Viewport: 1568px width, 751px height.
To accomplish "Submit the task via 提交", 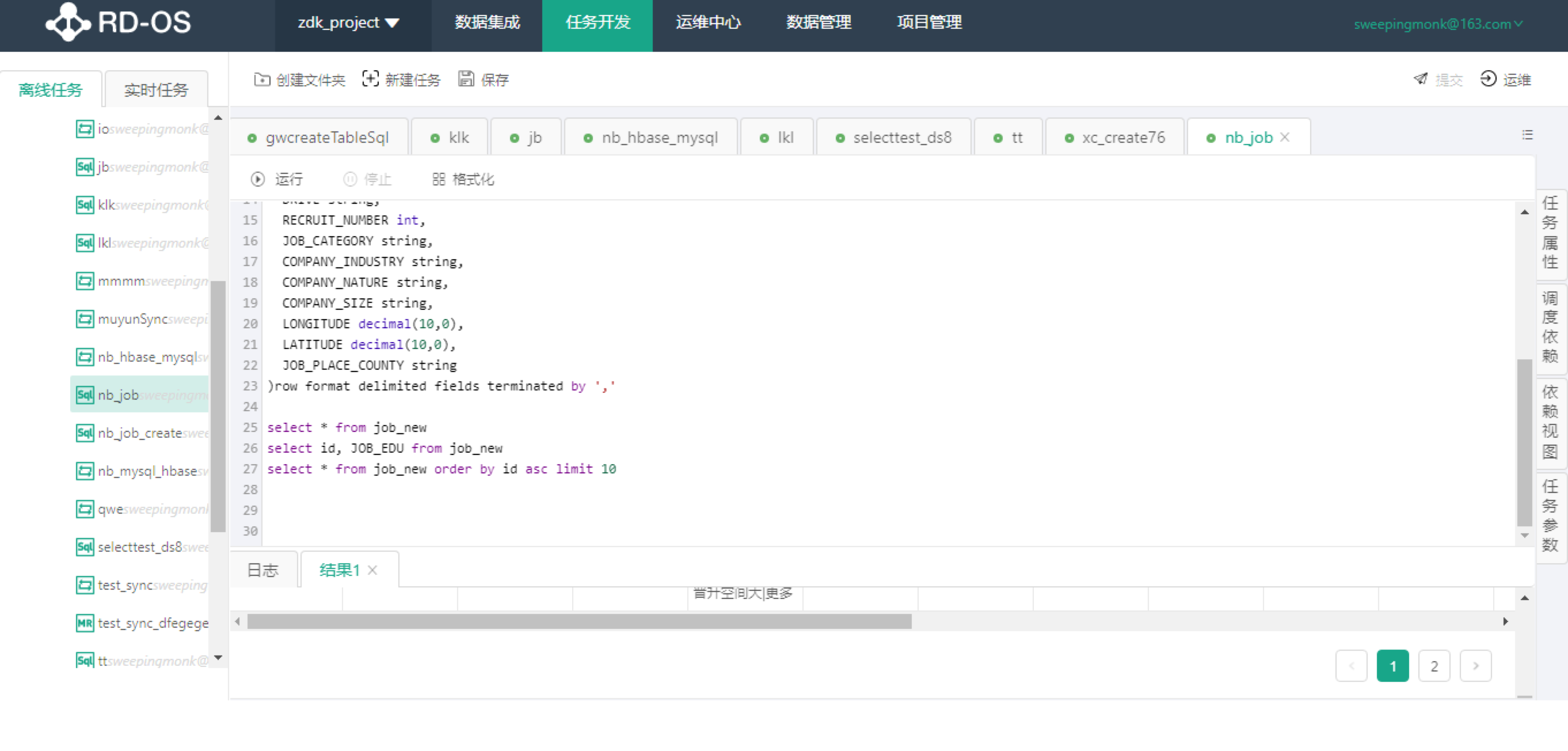I will click(1437, 79).
